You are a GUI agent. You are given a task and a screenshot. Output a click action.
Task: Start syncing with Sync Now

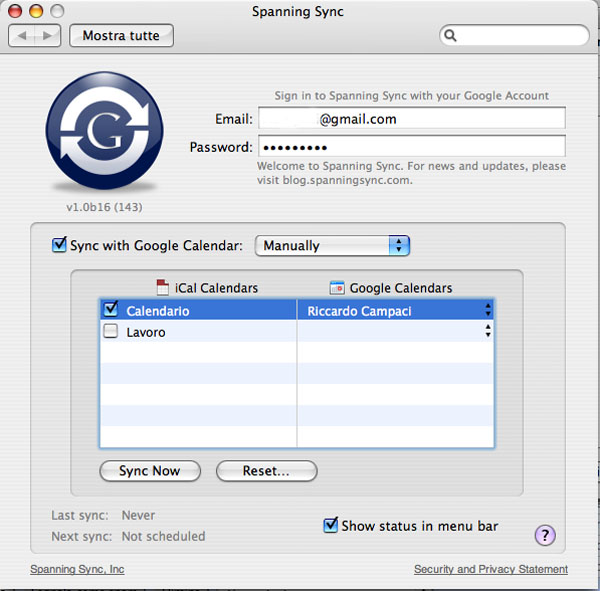(x=150, y=470)
